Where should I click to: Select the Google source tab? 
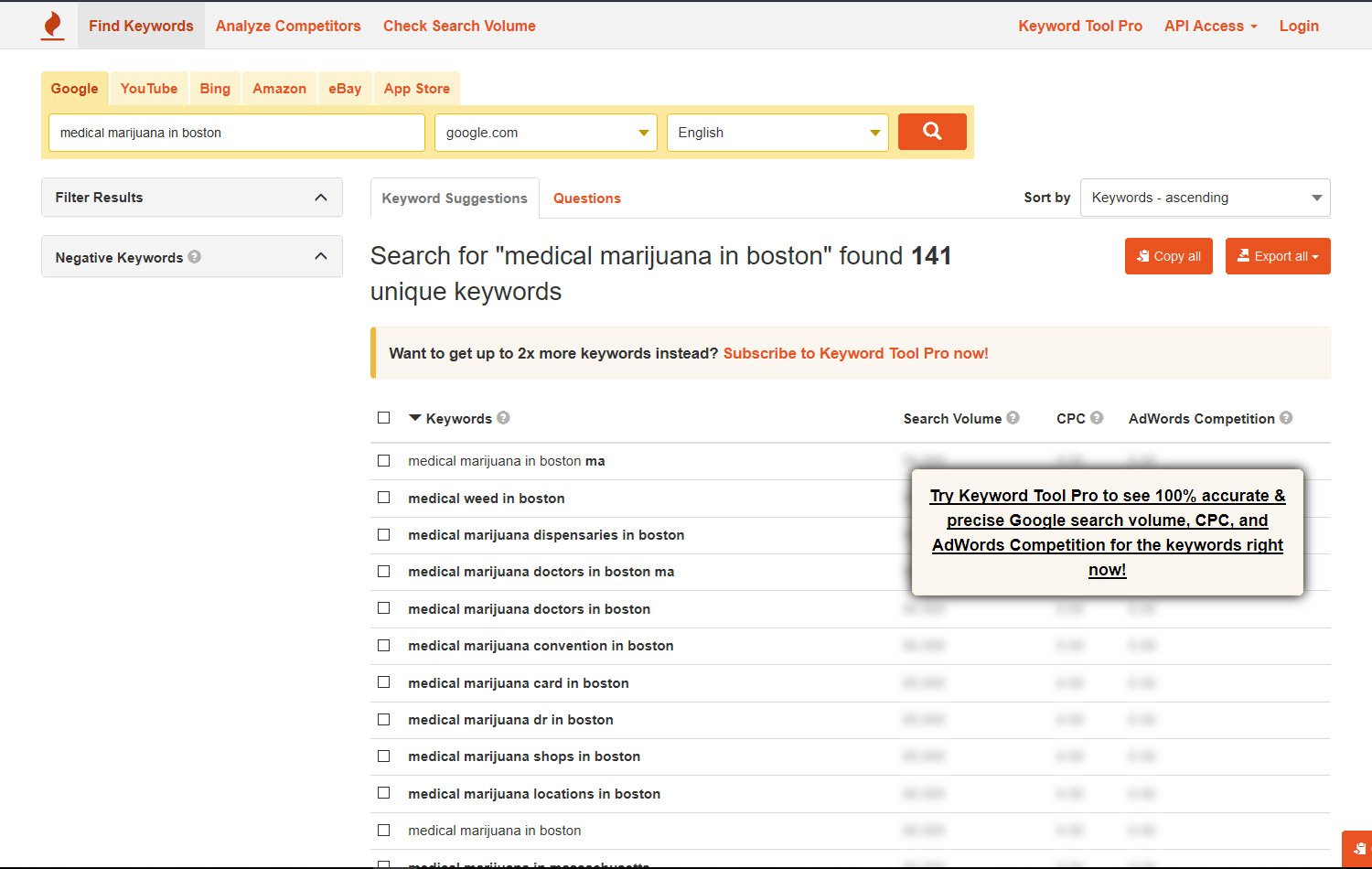(x=75, y=89)
